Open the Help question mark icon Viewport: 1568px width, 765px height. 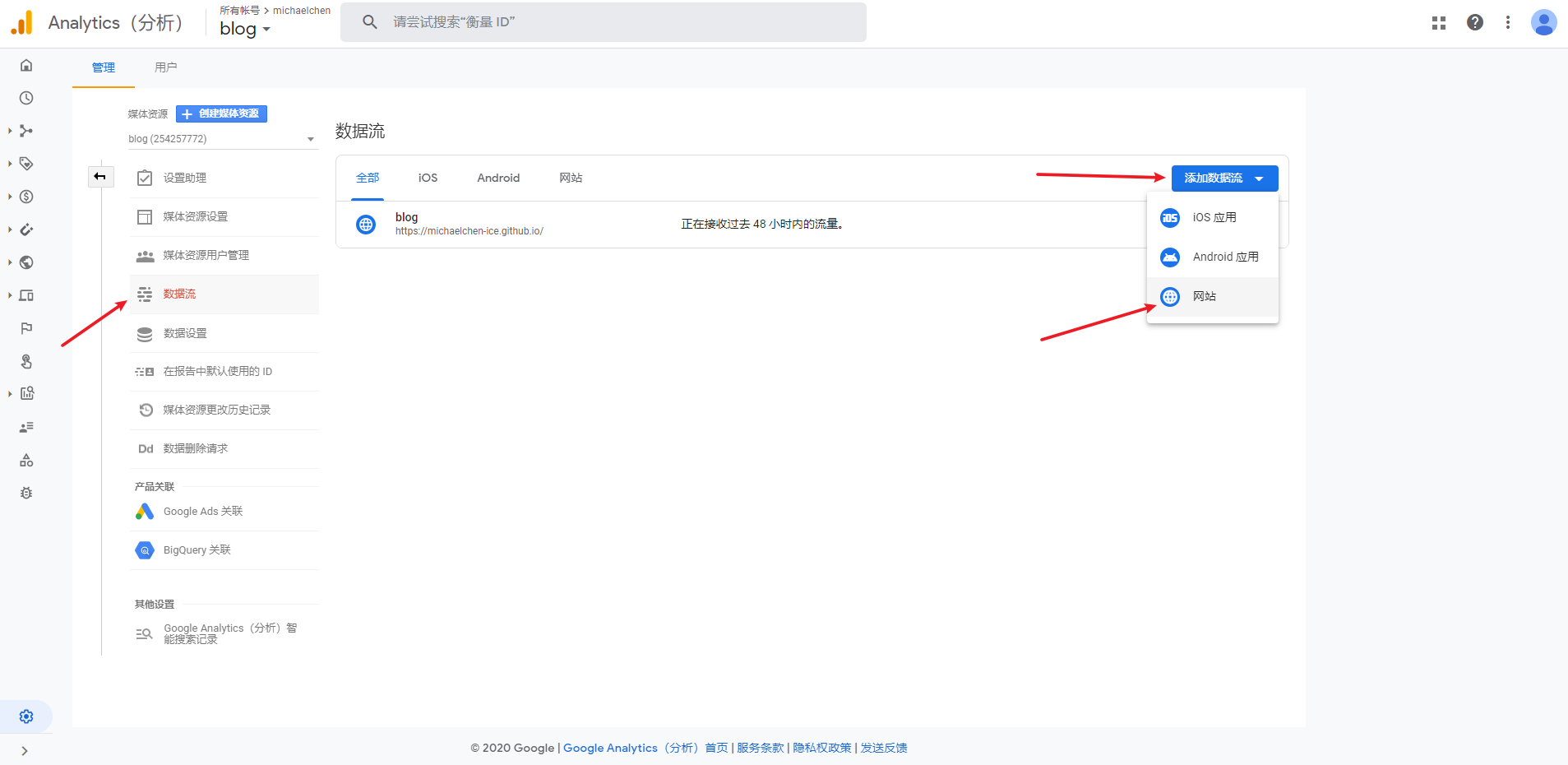[1475, 22]
